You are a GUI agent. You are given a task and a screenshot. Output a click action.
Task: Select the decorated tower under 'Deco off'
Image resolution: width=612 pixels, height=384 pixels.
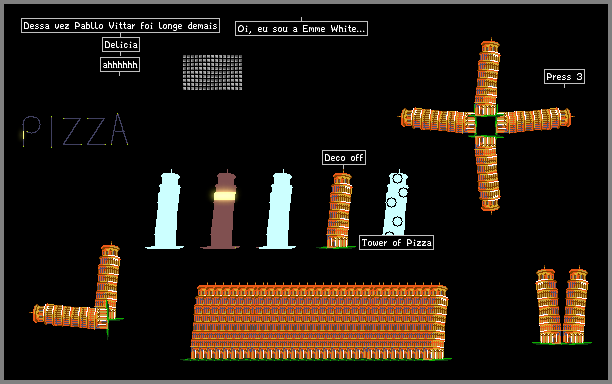pos(339,211)
